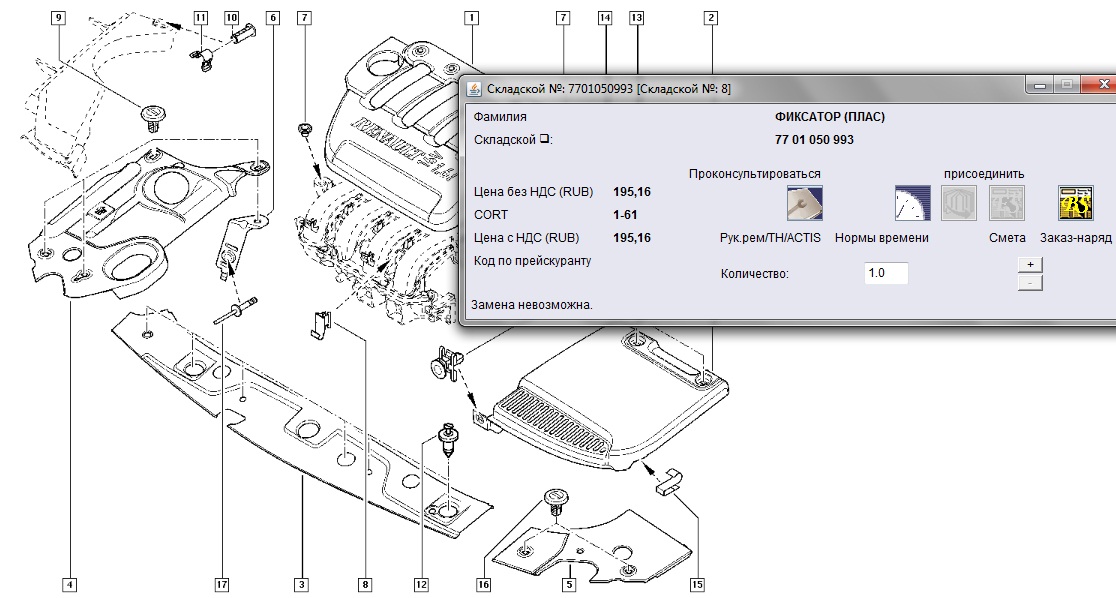
Task: Click the Смета estimate icon
Action: [x=1007, y=203]
